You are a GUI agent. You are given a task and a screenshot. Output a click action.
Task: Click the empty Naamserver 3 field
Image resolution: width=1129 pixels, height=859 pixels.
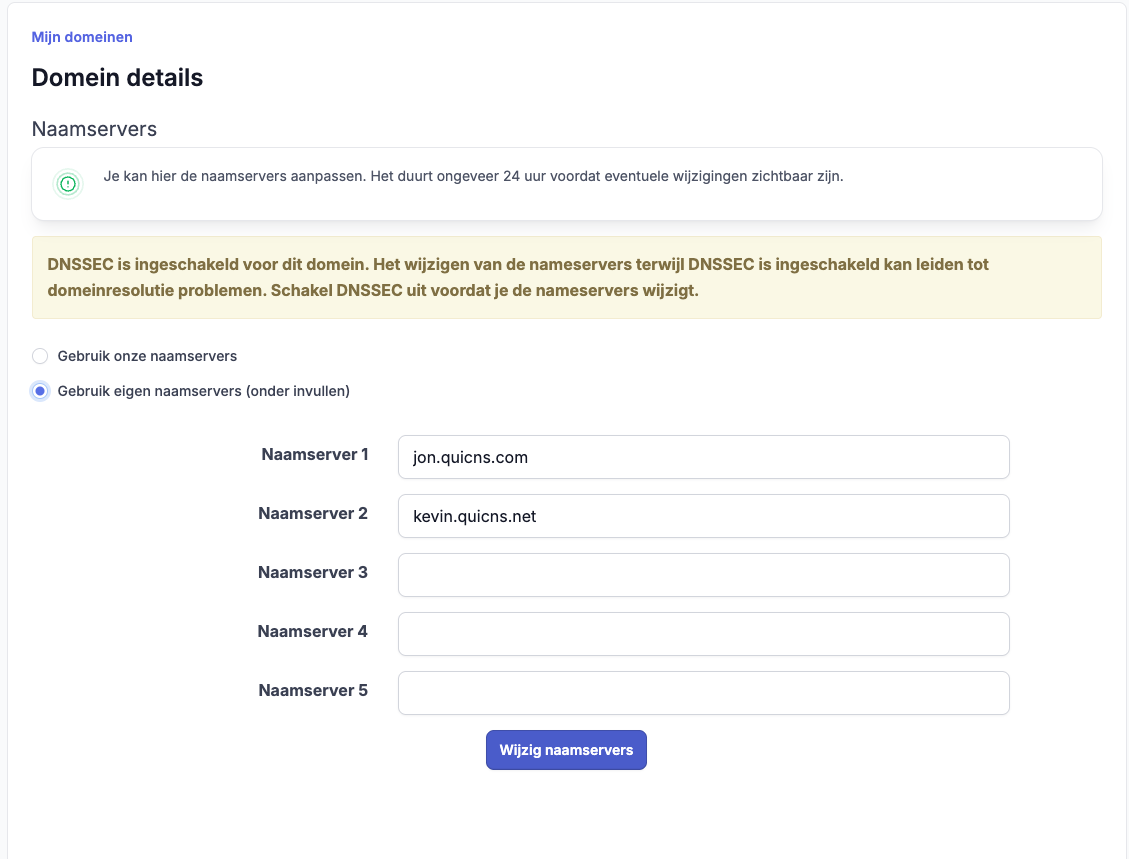point(703,575)
